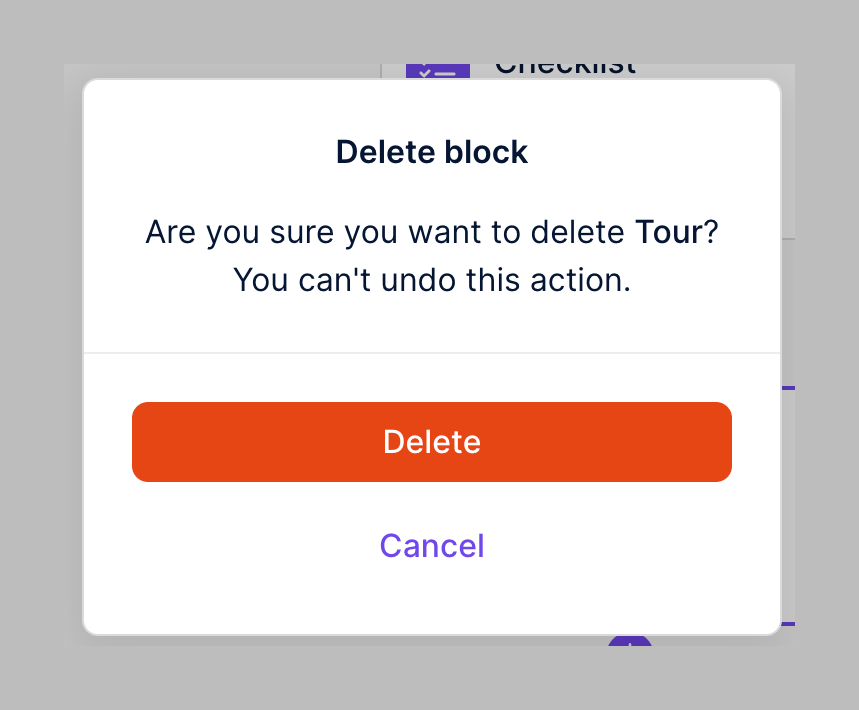Click the "Delete block" dialog title
This screenshot has height=710, width=859.
click(x=432, y=152)
